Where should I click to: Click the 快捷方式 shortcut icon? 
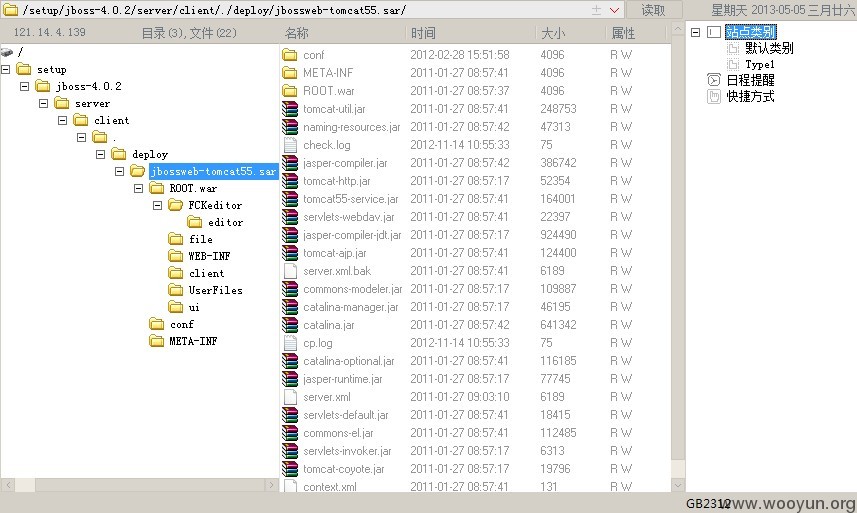tap(714, 97)
